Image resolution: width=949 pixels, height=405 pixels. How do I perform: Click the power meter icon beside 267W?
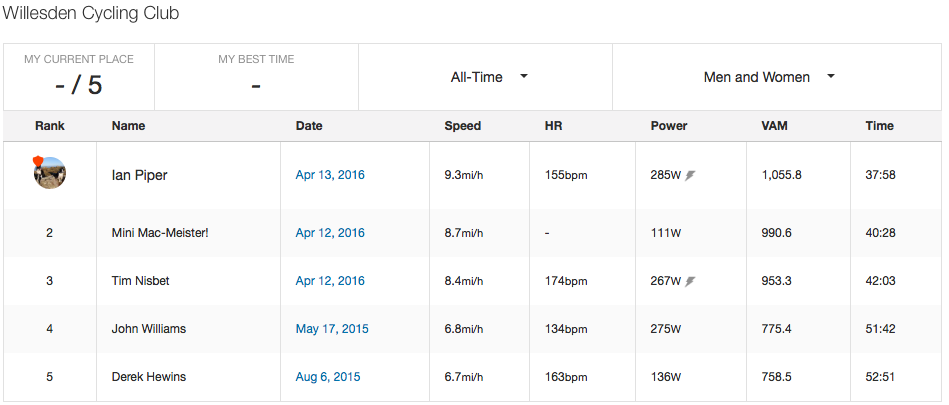[x=690, y=282]
